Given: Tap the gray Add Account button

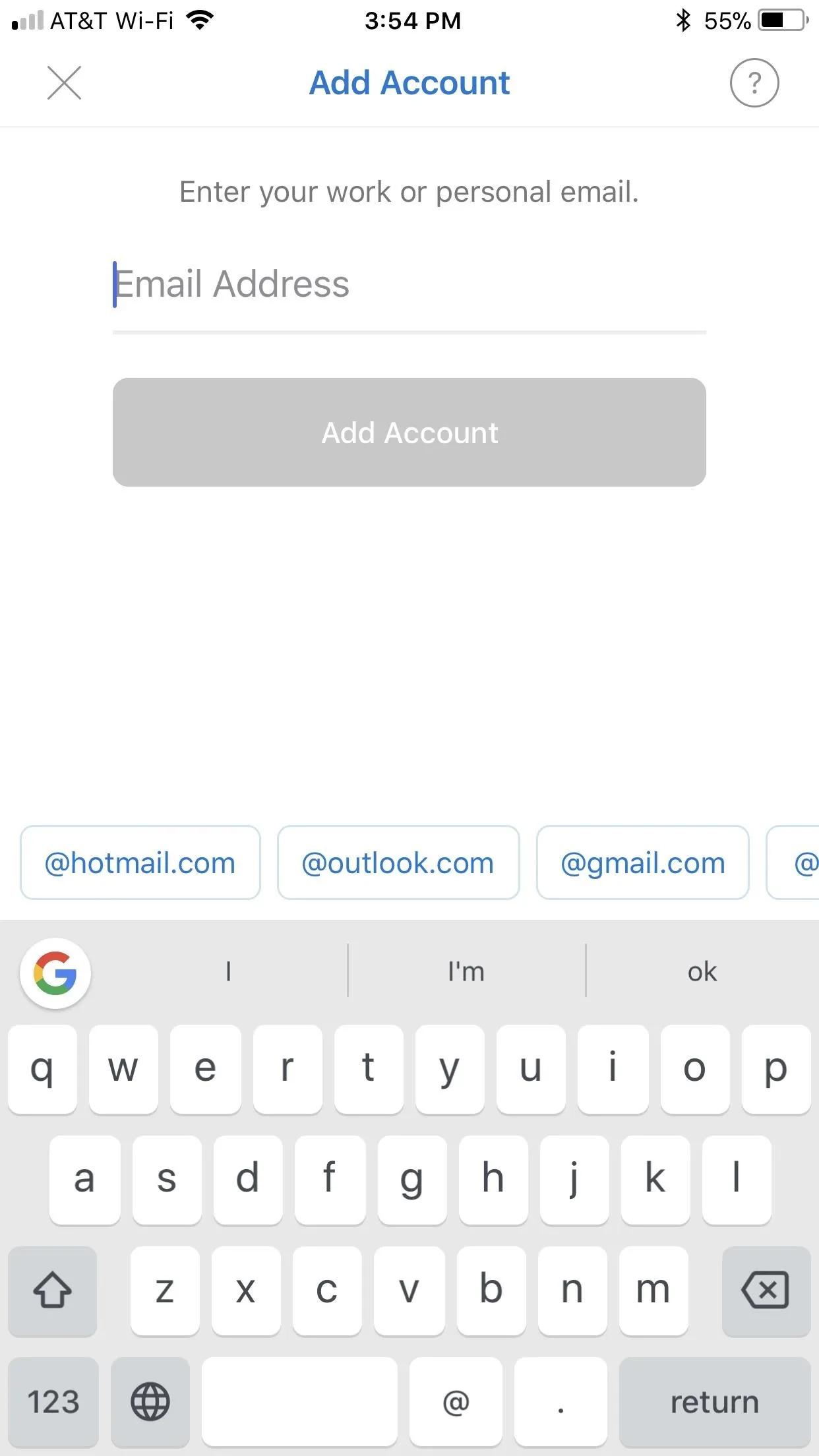Looking at the screenshot, I should coord(409,432).
